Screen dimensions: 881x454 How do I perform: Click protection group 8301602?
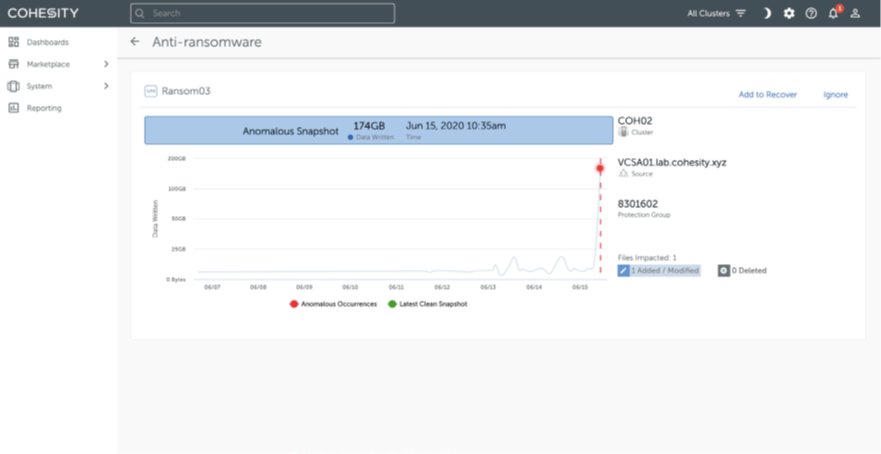pyautogui.click(x=638, y=203)
